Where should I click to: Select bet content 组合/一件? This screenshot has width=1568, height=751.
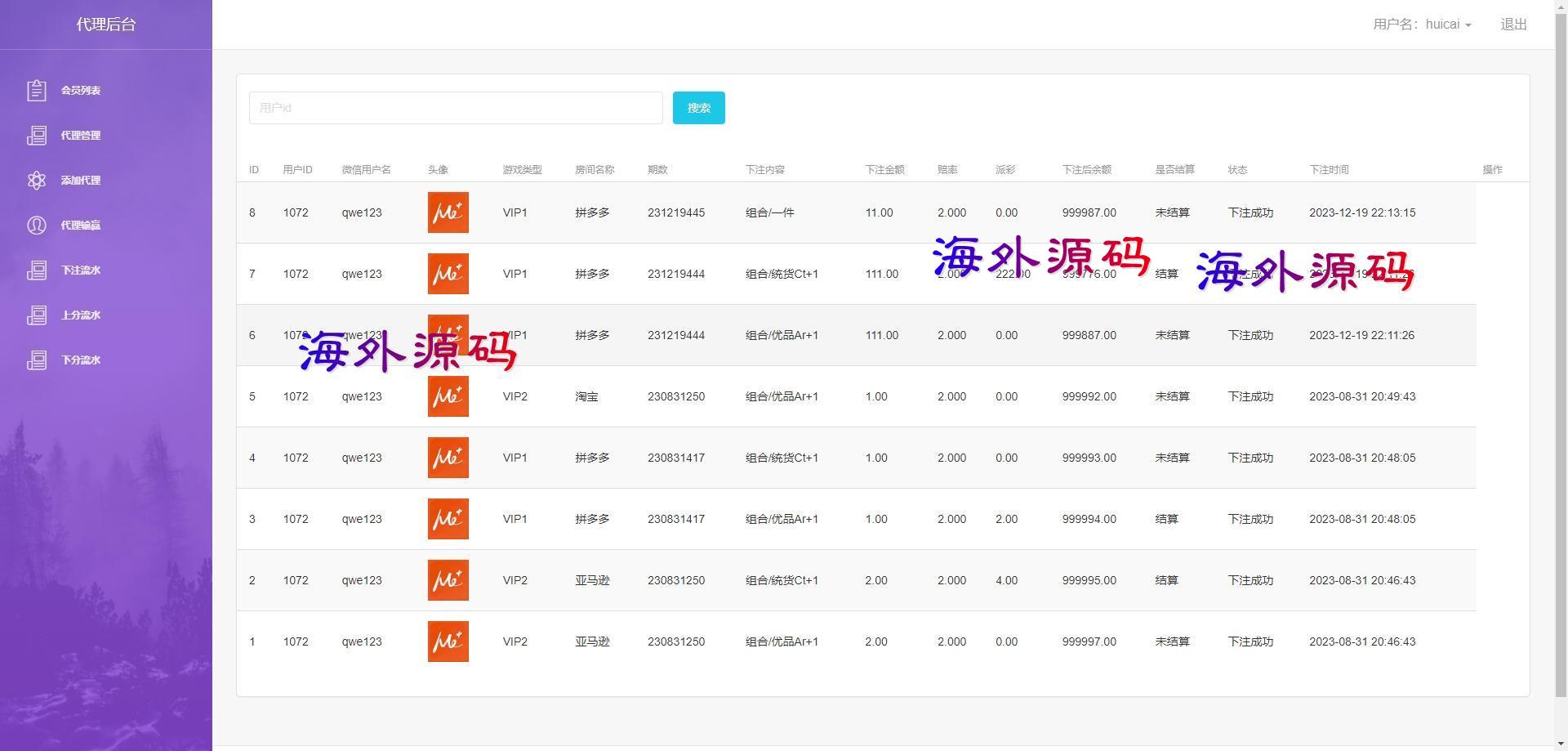tap(769, 212)
